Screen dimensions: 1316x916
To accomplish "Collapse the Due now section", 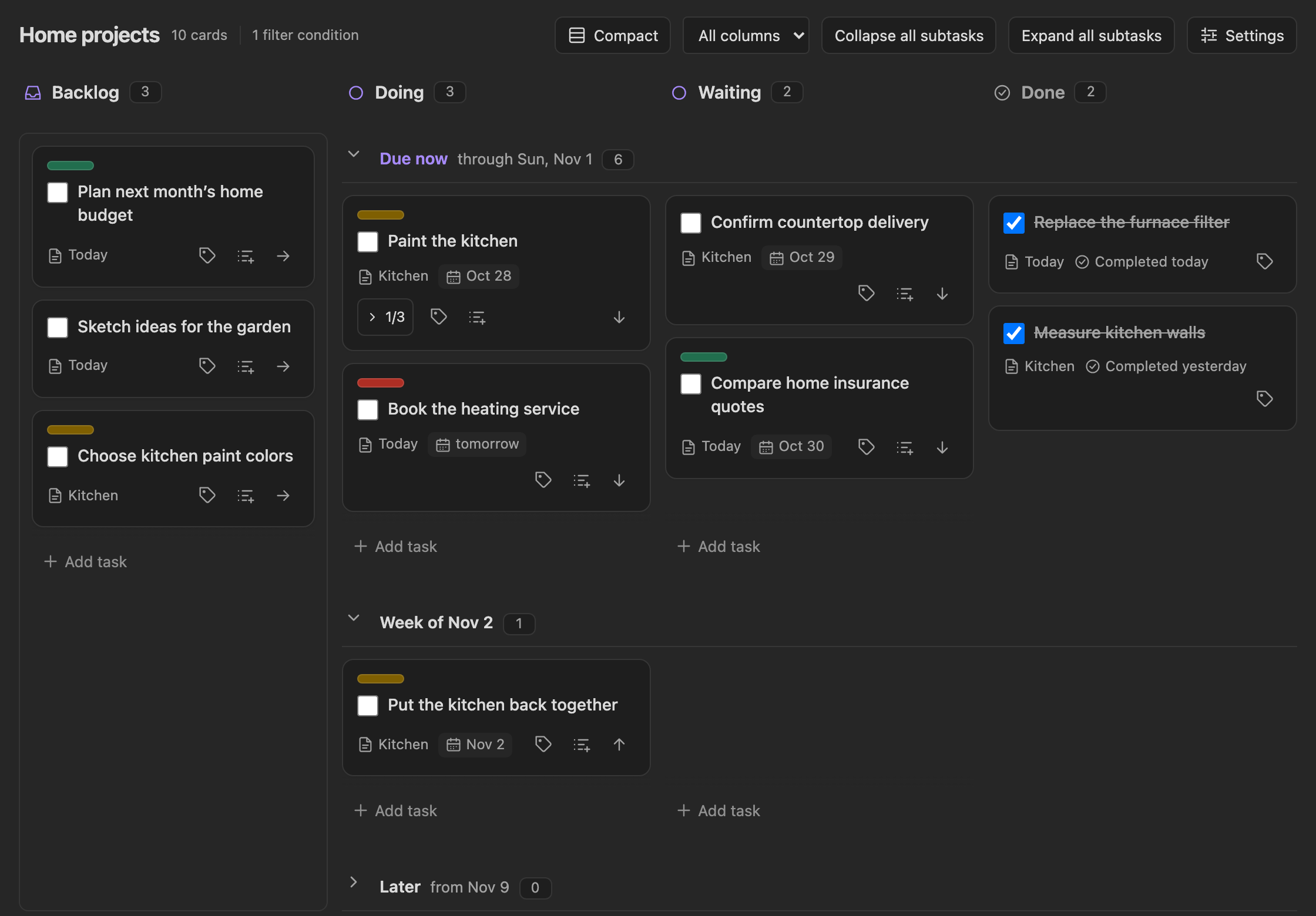I will (354, 154).
